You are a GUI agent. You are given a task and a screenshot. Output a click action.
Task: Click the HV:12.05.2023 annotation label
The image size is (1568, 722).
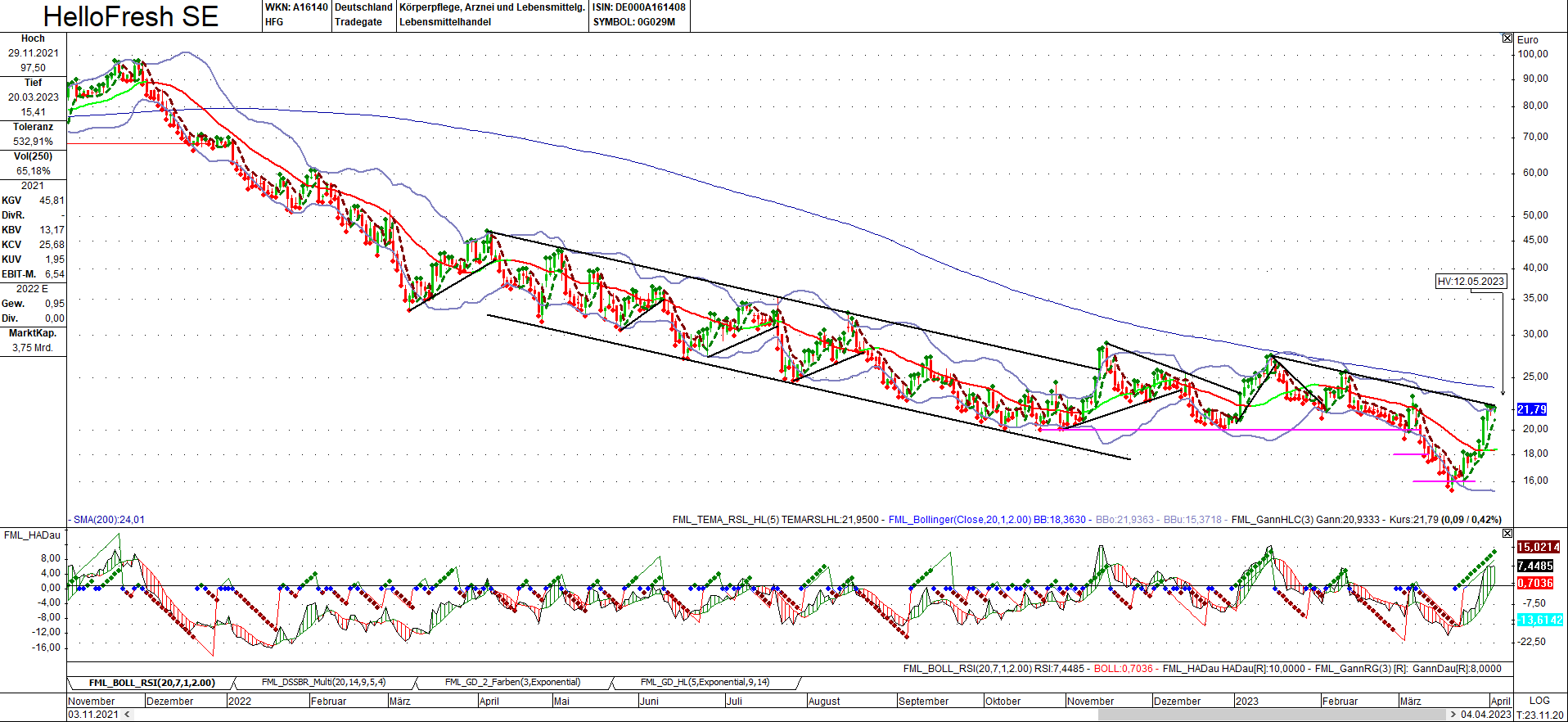[x=1471, y=282]
